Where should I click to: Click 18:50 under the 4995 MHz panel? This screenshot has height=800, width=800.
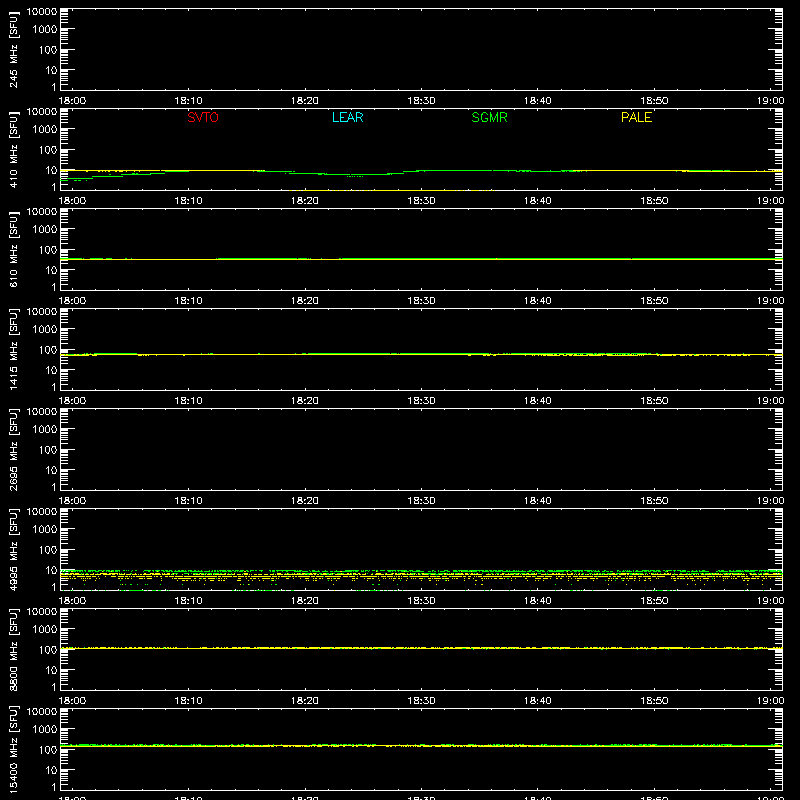tap(655, 601)
